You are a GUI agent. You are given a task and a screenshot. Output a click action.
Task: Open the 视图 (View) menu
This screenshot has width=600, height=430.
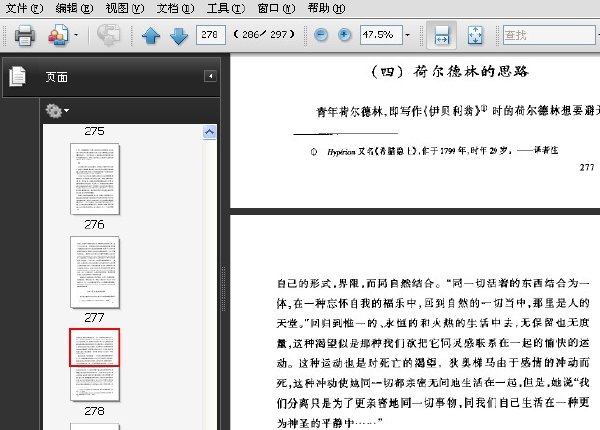point(125,8)
